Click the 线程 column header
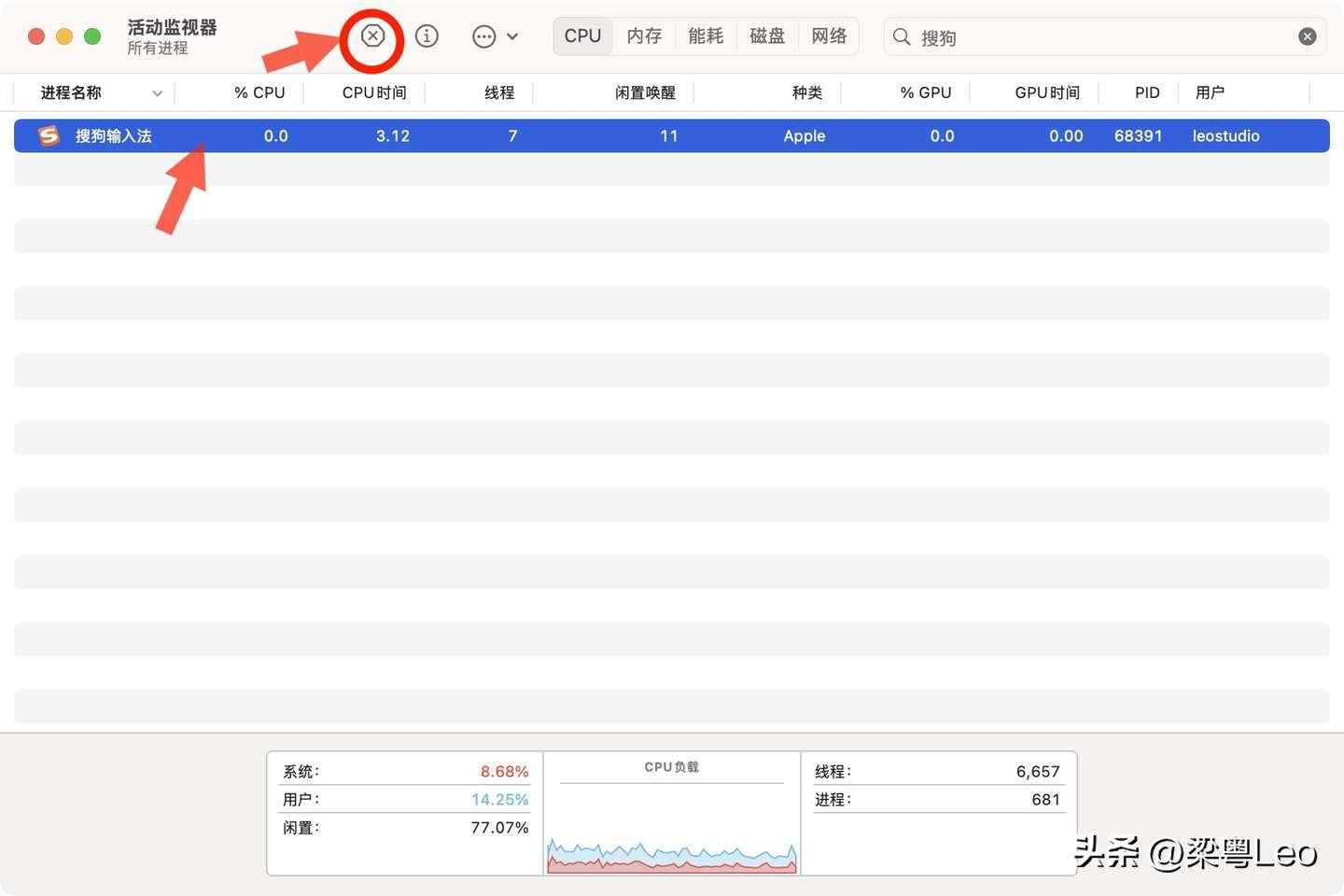 499,92
